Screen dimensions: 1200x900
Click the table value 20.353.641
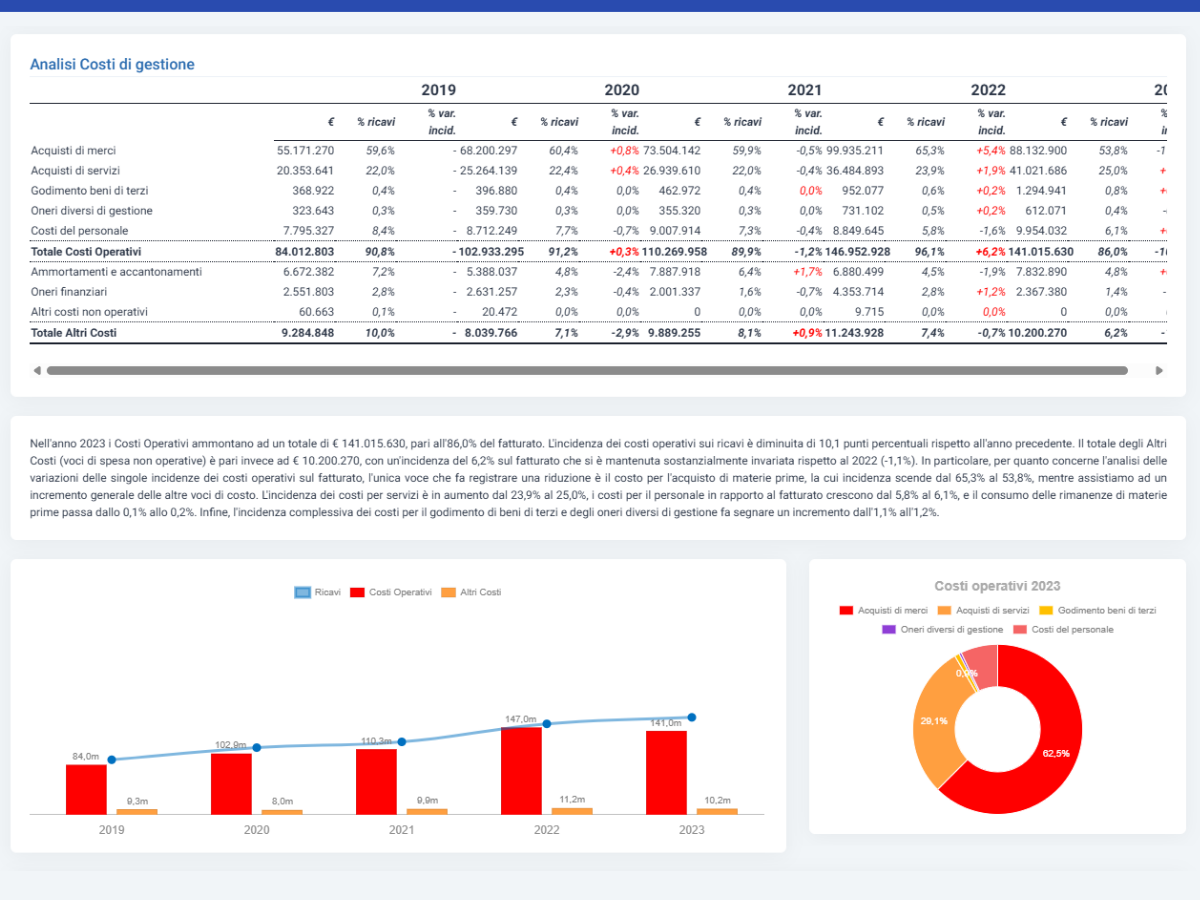pyautogui.click(x=305, y=170)
